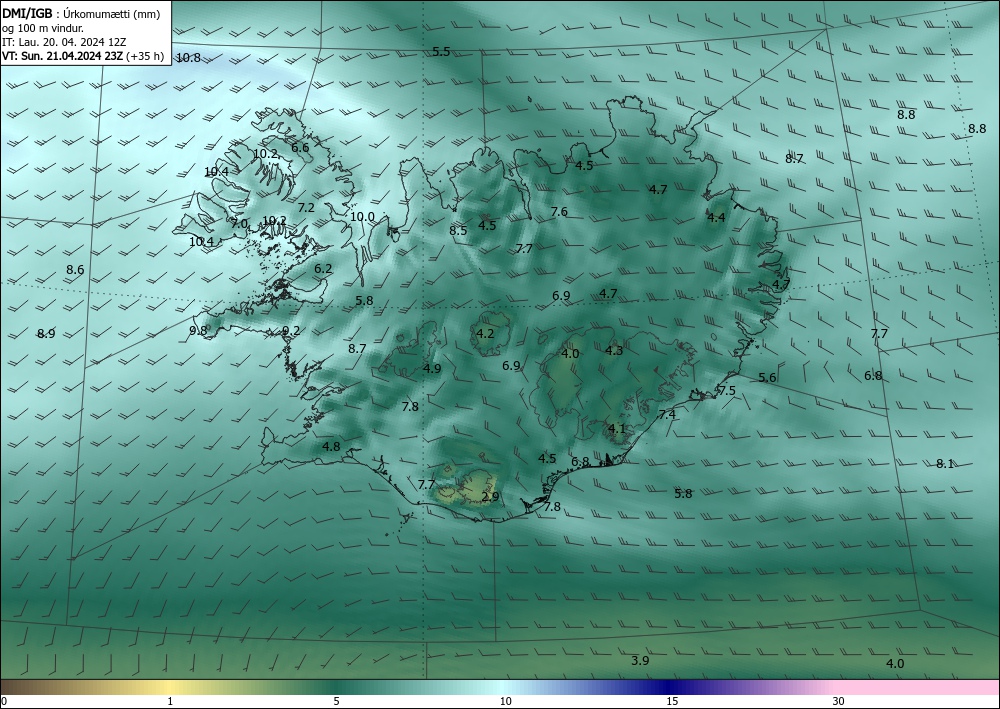Click the '5' label on the color scale
The height and width of the screenshot is (709, 1000).
click(x=336, y=701)
